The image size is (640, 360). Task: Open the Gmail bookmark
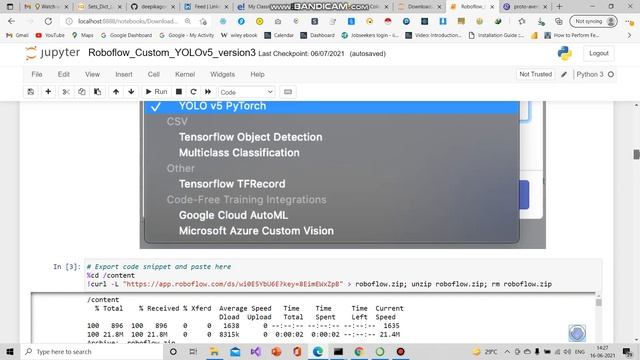tap(17, 36)
